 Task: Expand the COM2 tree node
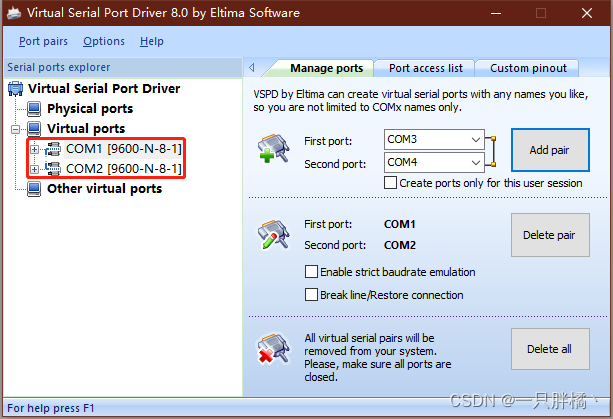tap(34, 169)
